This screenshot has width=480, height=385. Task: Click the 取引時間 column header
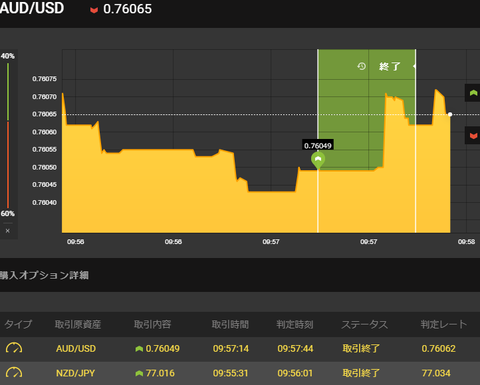[x=230, y=324]
